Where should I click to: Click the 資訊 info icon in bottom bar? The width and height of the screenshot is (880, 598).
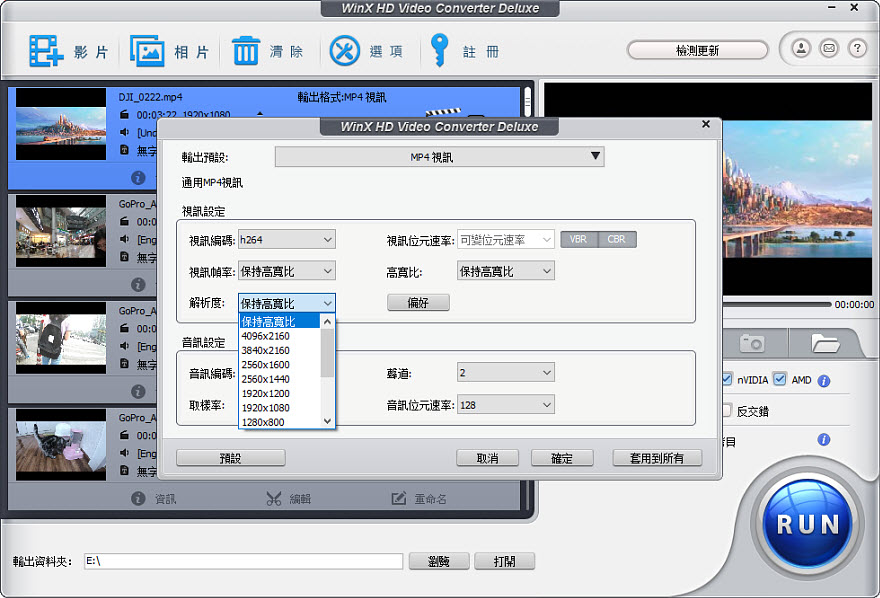click(138, 498)
